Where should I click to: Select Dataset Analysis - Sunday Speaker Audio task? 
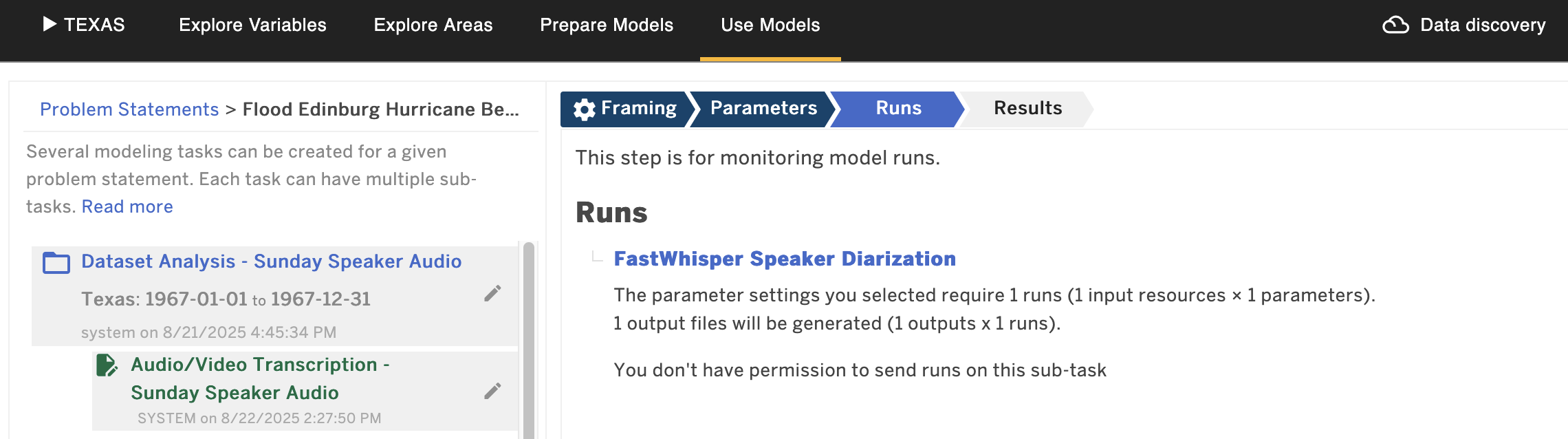[x=272, y=261]
